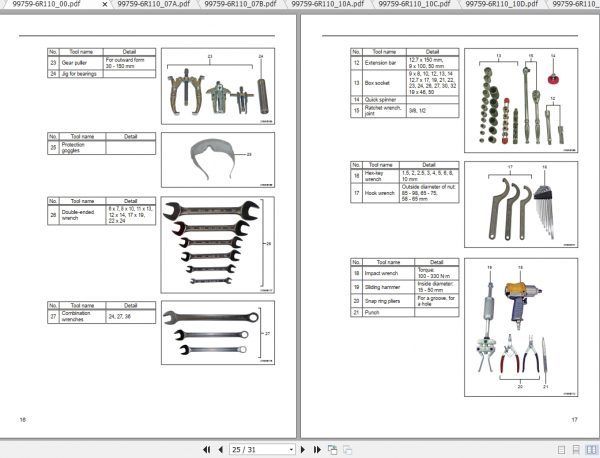Image resolution: width=600 pixels, height=458 pixels.
Task: Switch to continuous page view layout
Action: click(576, 450)
